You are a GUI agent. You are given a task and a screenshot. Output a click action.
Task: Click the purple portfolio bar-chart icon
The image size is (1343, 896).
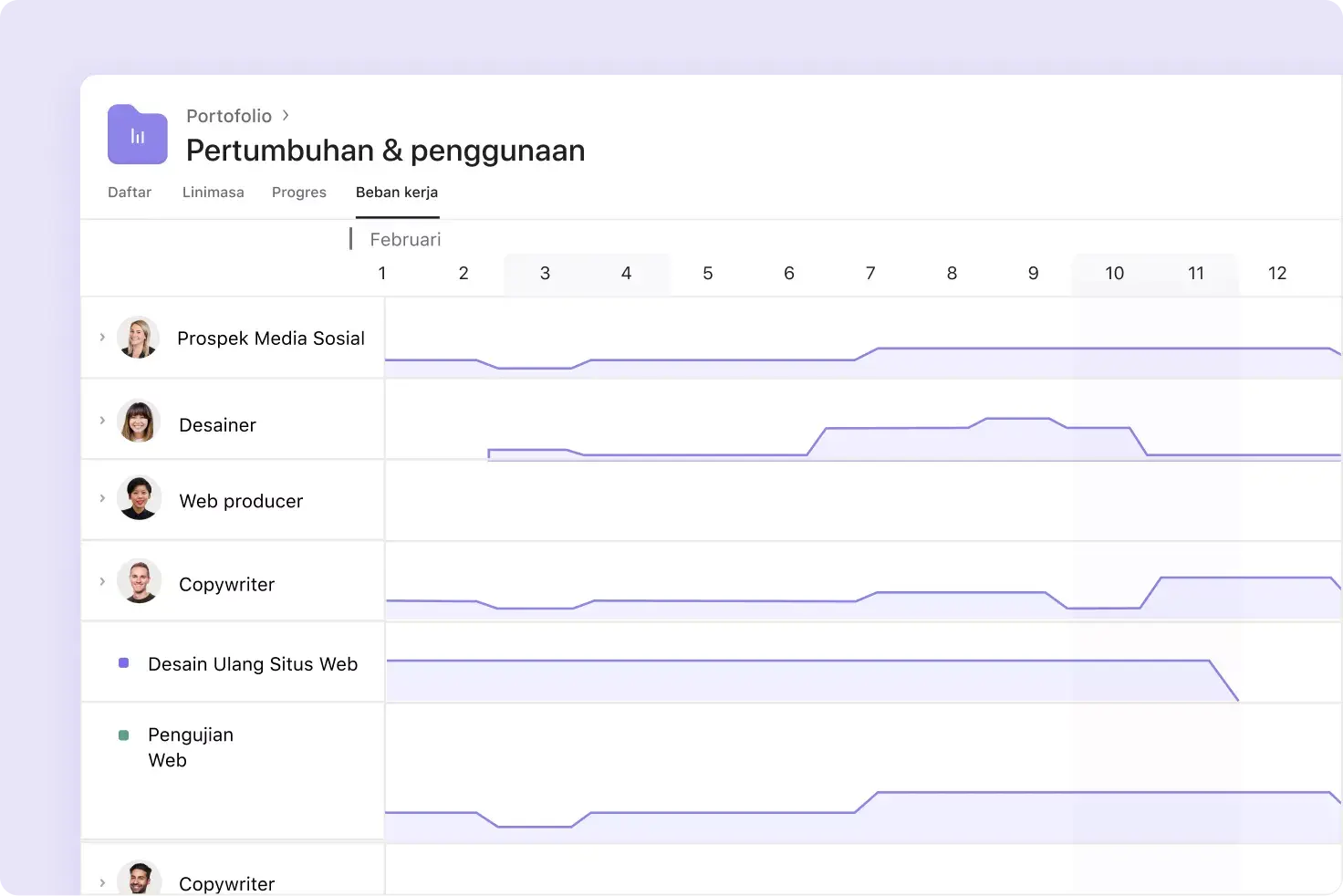[137, 134]
